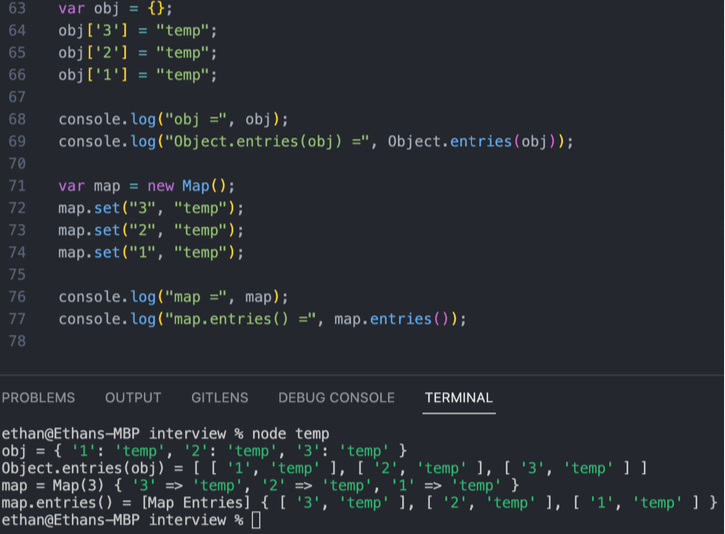Click console.log("obj =", obj) line

click(173, 119)
